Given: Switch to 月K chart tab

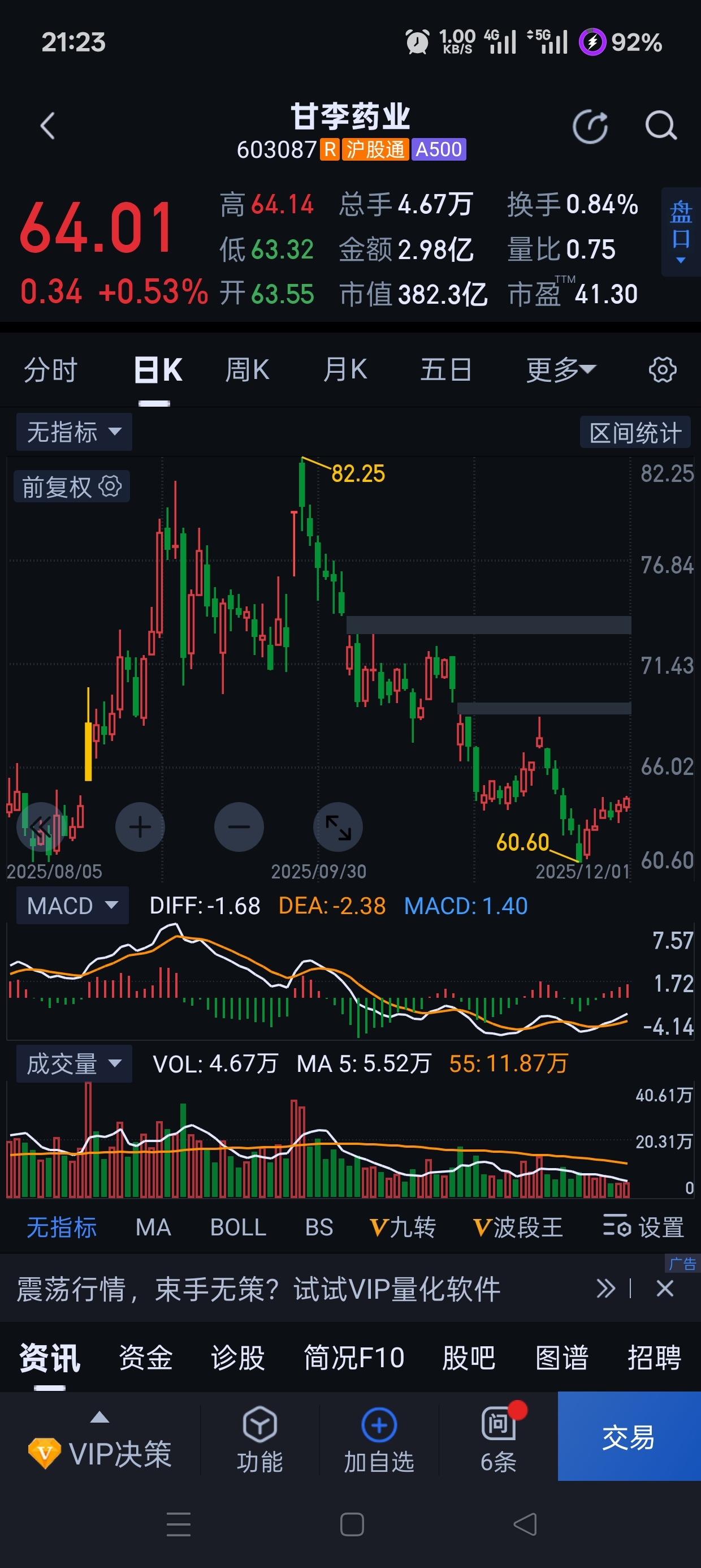Looking at the screenshot, I should [x=345, y=369].
